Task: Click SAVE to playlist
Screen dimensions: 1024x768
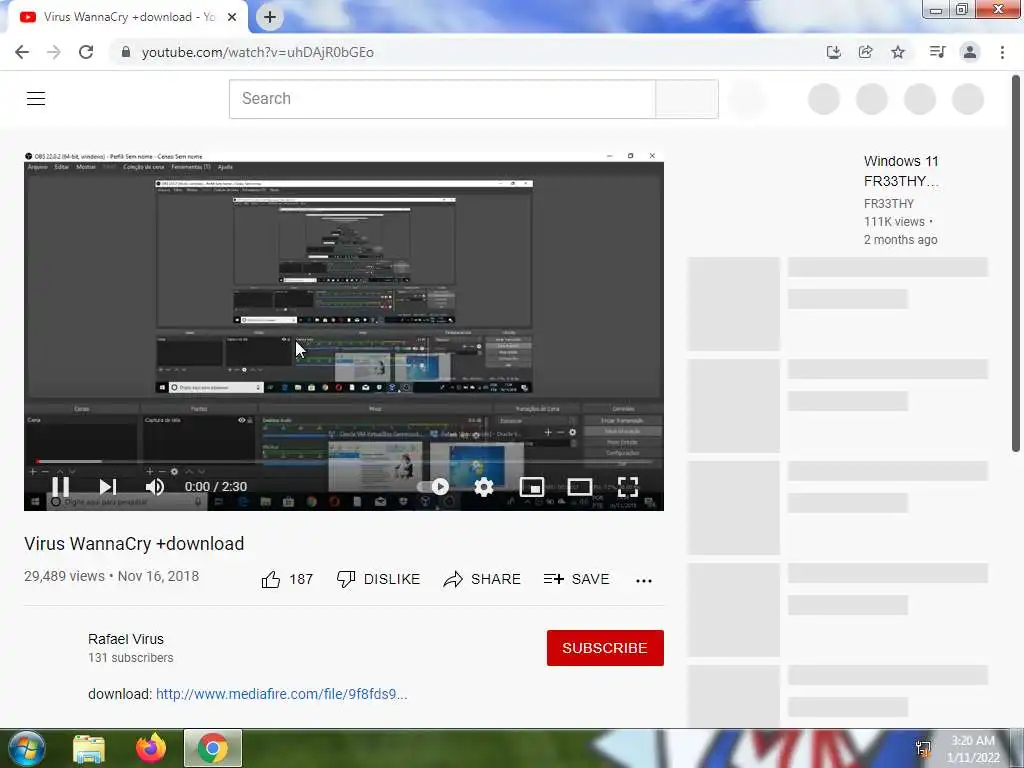Action: click(x=577, y=579)
